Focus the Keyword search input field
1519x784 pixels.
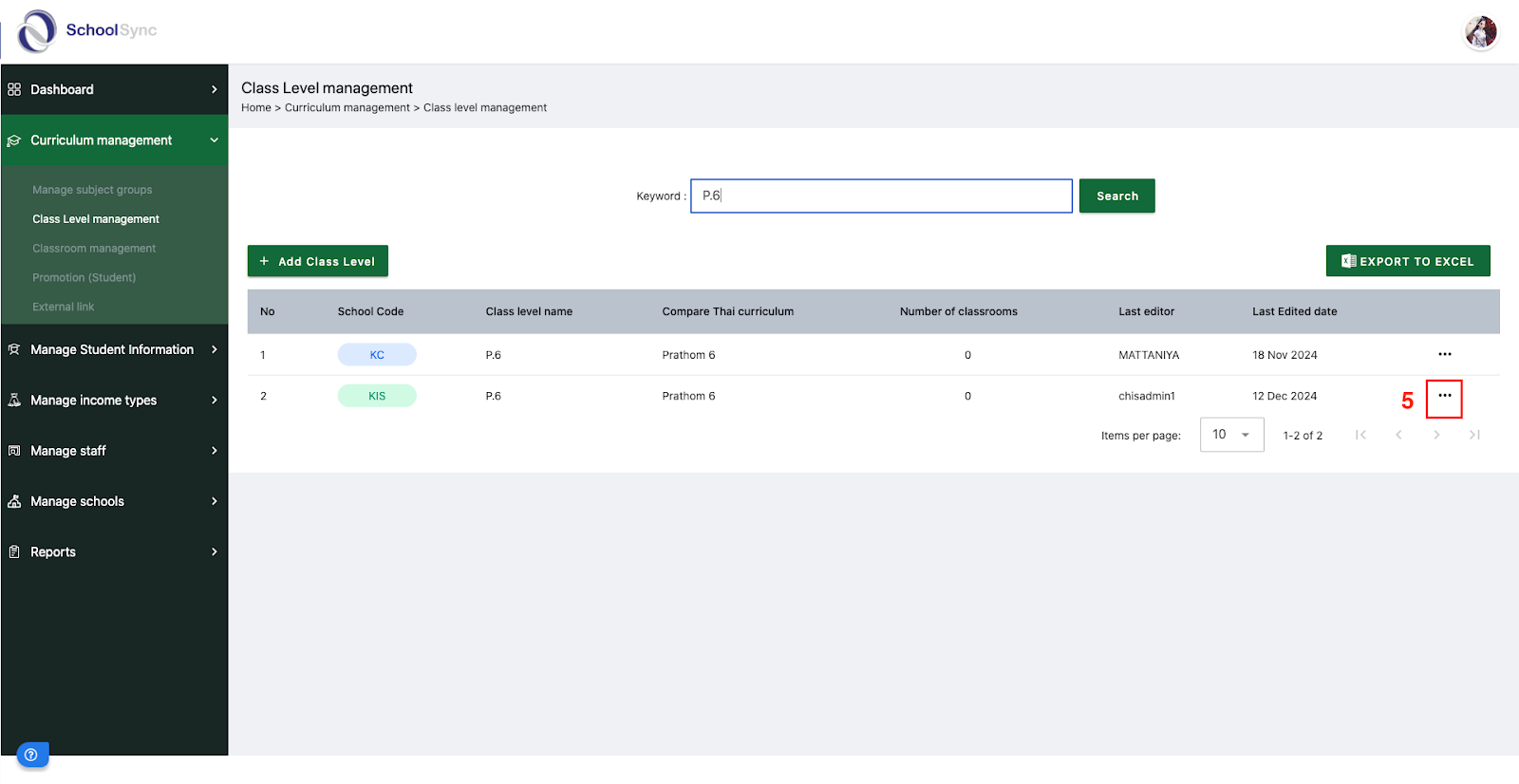click(881, 196)
